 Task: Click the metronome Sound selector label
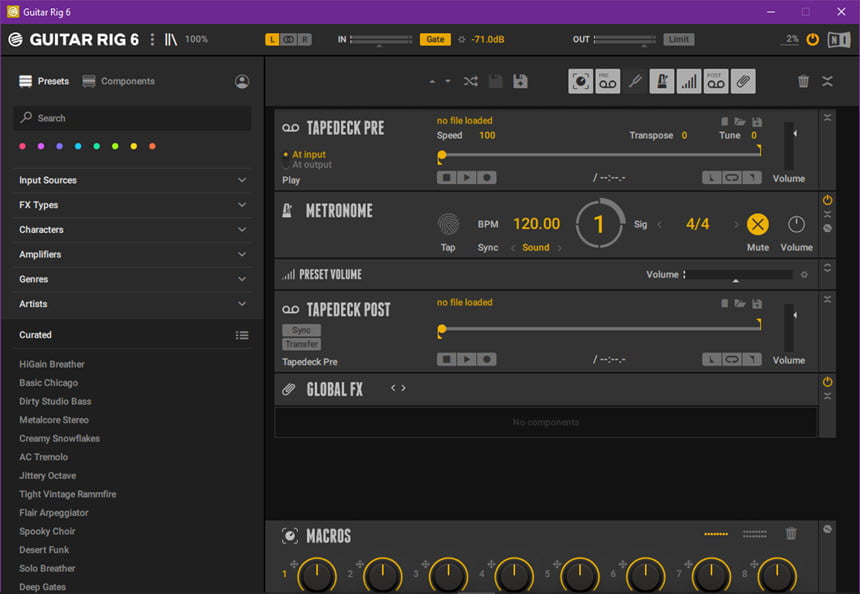pyautogui.click(x=536, y=247)
